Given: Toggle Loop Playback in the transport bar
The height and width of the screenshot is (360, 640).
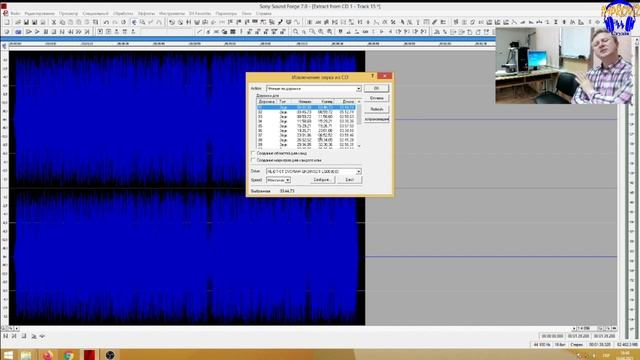Looking at the screenshot, I should tap(18, 31).
